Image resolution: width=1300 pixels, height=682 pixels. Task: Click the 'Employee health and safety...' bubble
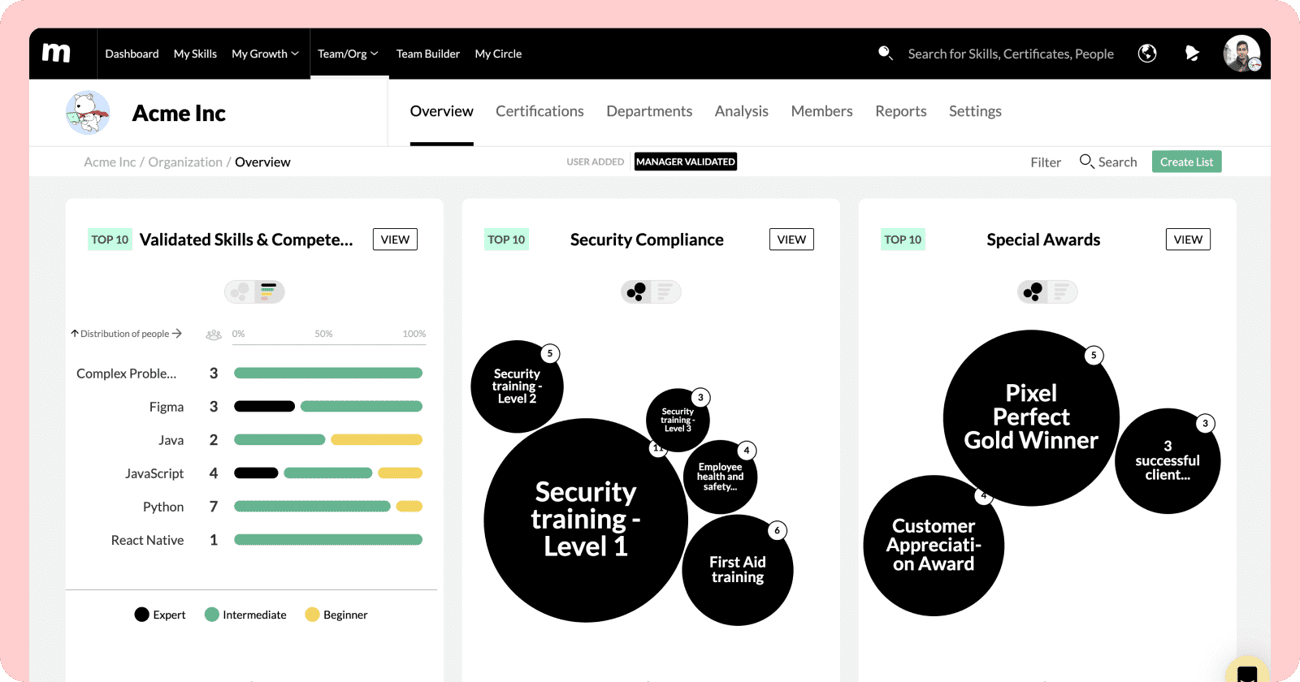(x=720, y=477)
